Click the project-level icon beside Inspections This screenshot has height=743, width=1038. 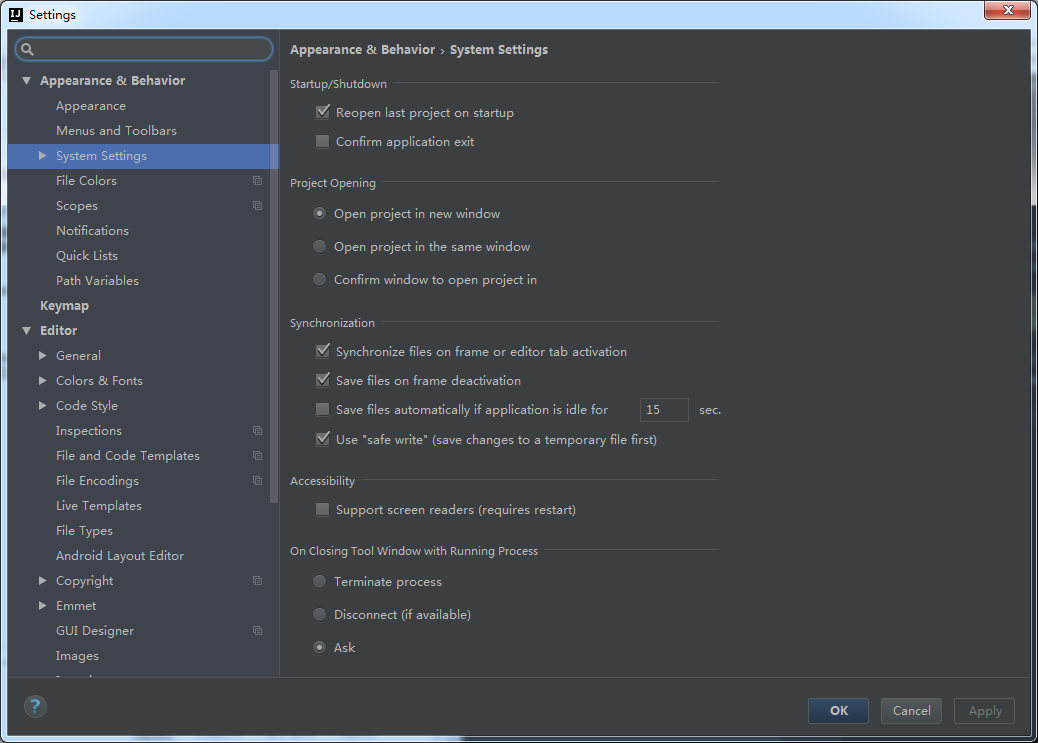click(x=258, y=431)
